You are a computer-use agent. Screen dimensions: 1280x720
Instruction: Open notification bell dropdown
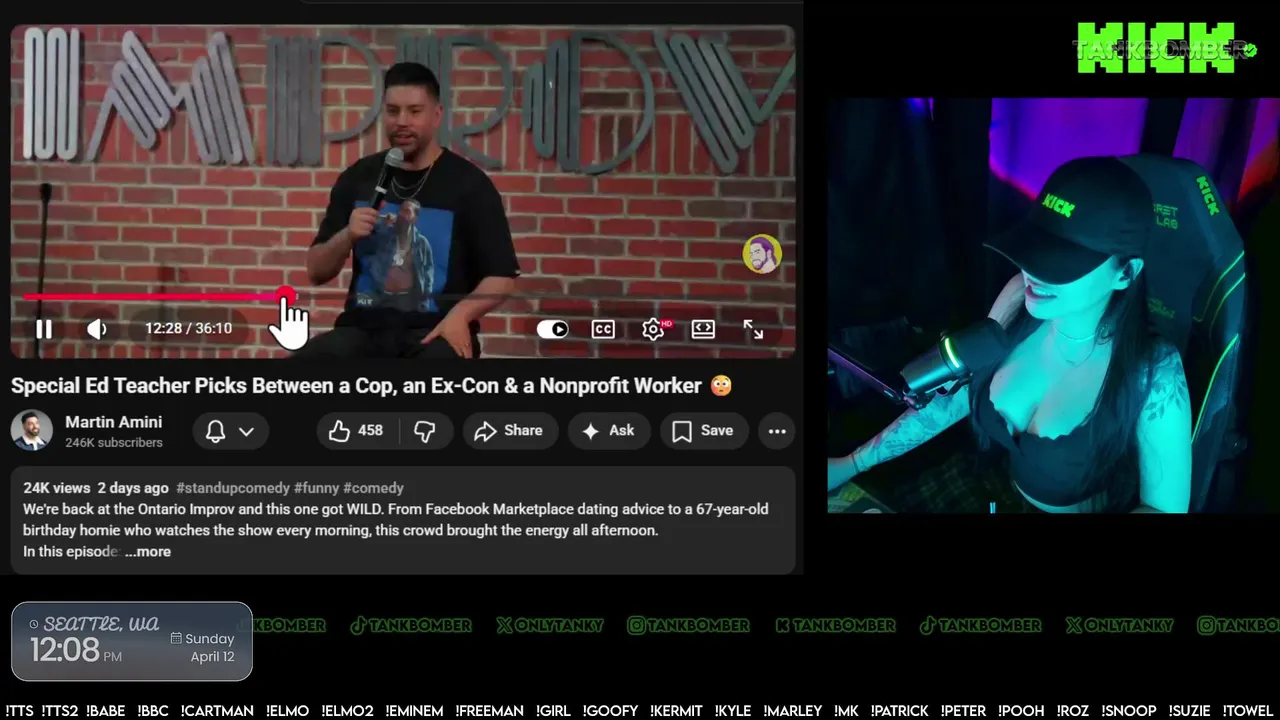[x=229, y=431]
